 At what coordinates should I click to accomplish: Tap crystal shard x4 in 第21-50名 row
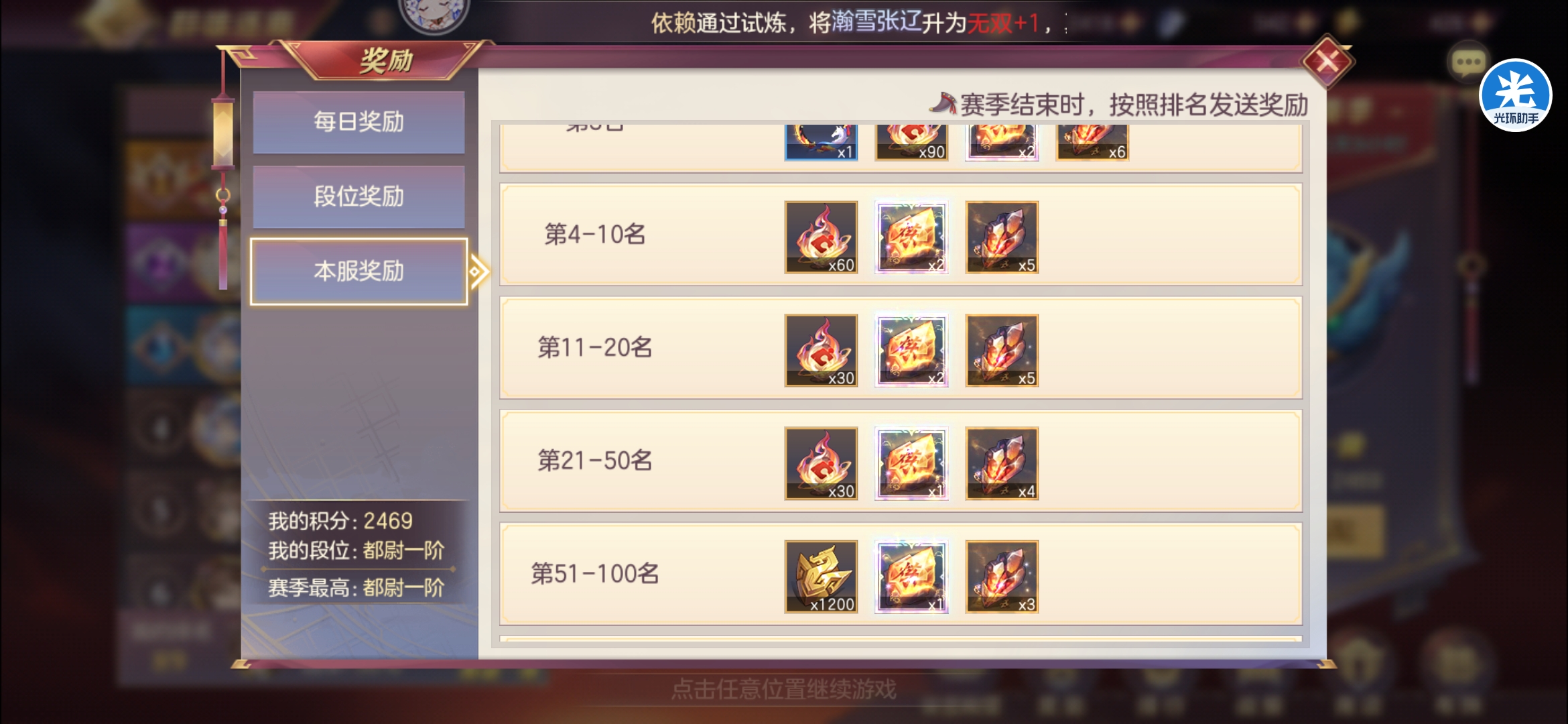(1002, 464)
